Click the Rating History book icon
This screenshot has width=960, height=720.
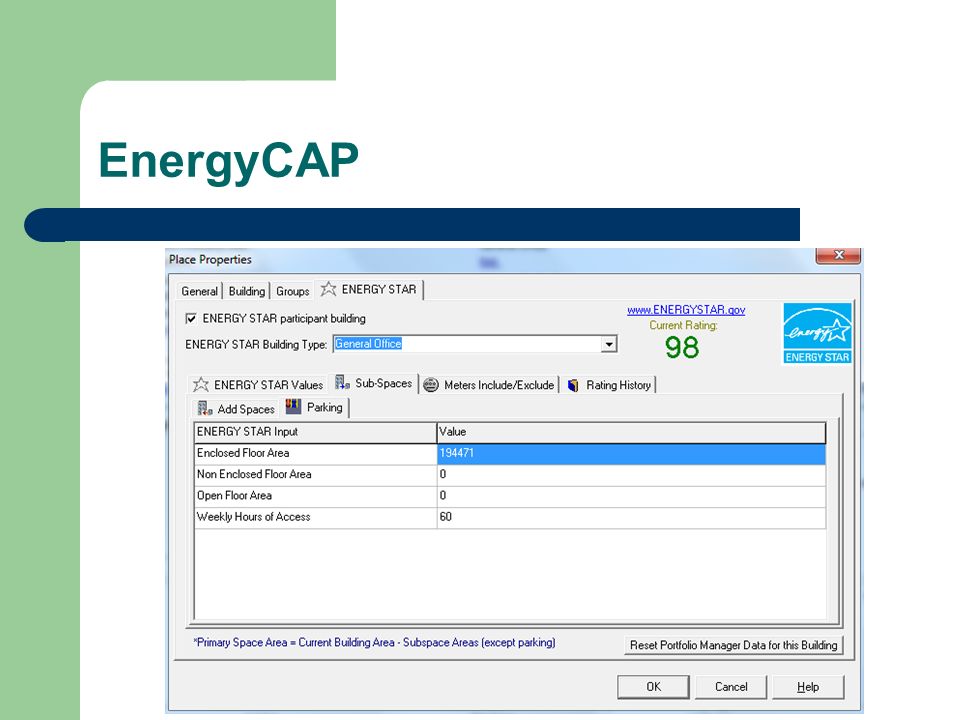coord(573,385)
